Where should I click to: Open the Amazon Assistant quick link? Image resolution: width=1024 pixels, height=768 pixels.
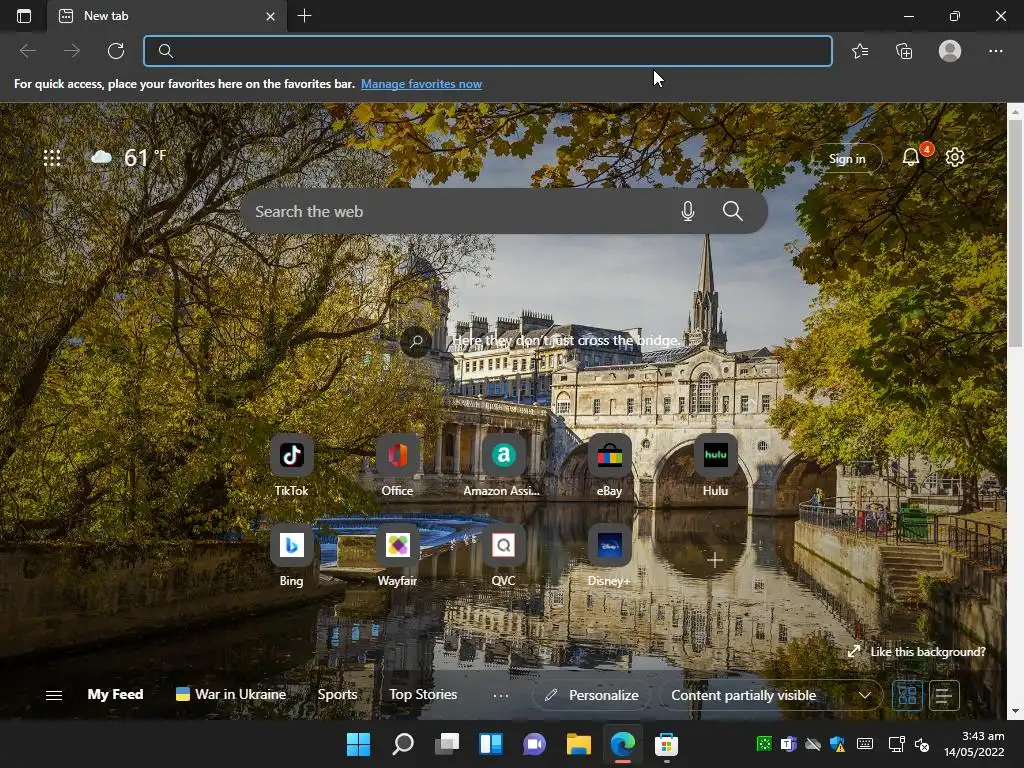tap(503, 465)
